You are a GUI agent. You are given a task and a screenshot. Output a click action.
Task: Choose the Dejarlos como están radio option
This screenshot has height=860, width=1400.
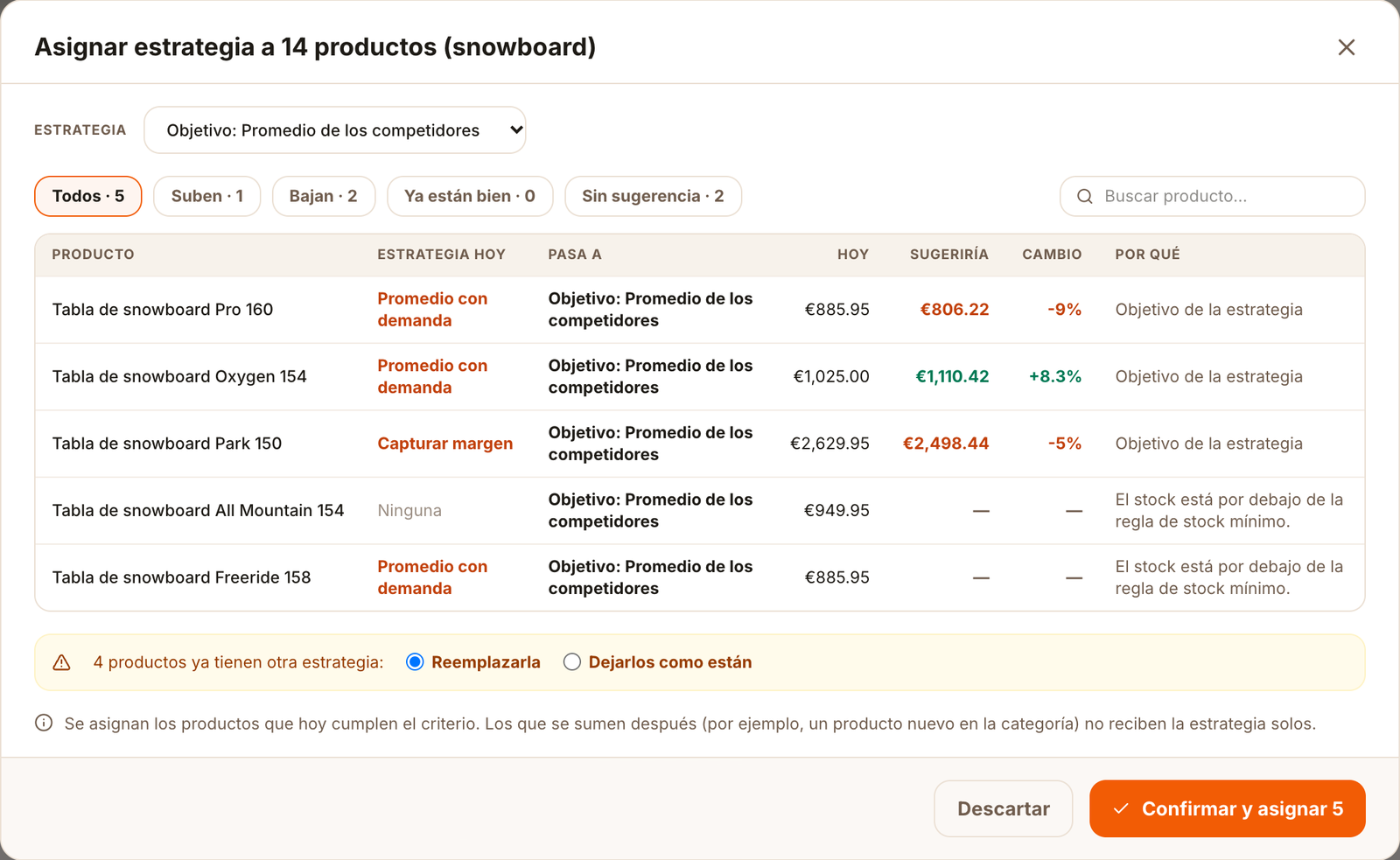click(x=571, y=662)
